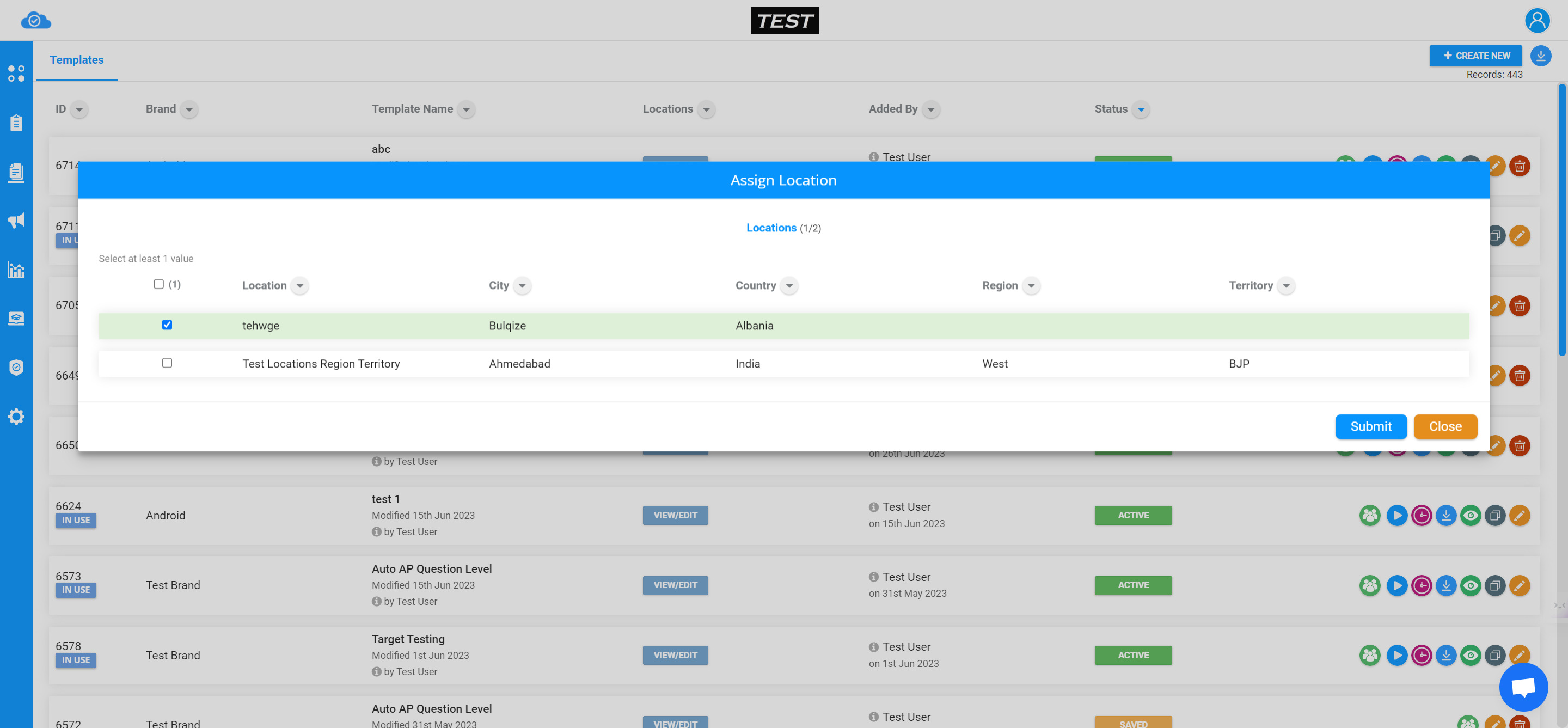The width and height of the screenshot is (1568, 728).
Task: Open the chat support bubble
Action: pyautogui.click(x=1523, y=687)
